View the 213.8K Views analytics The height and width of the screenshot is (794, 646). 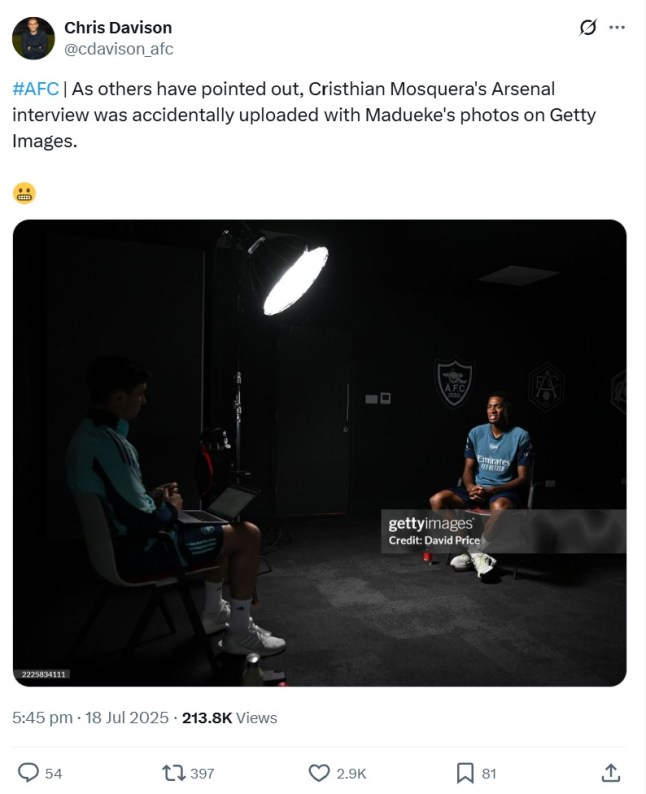[231, 717]
